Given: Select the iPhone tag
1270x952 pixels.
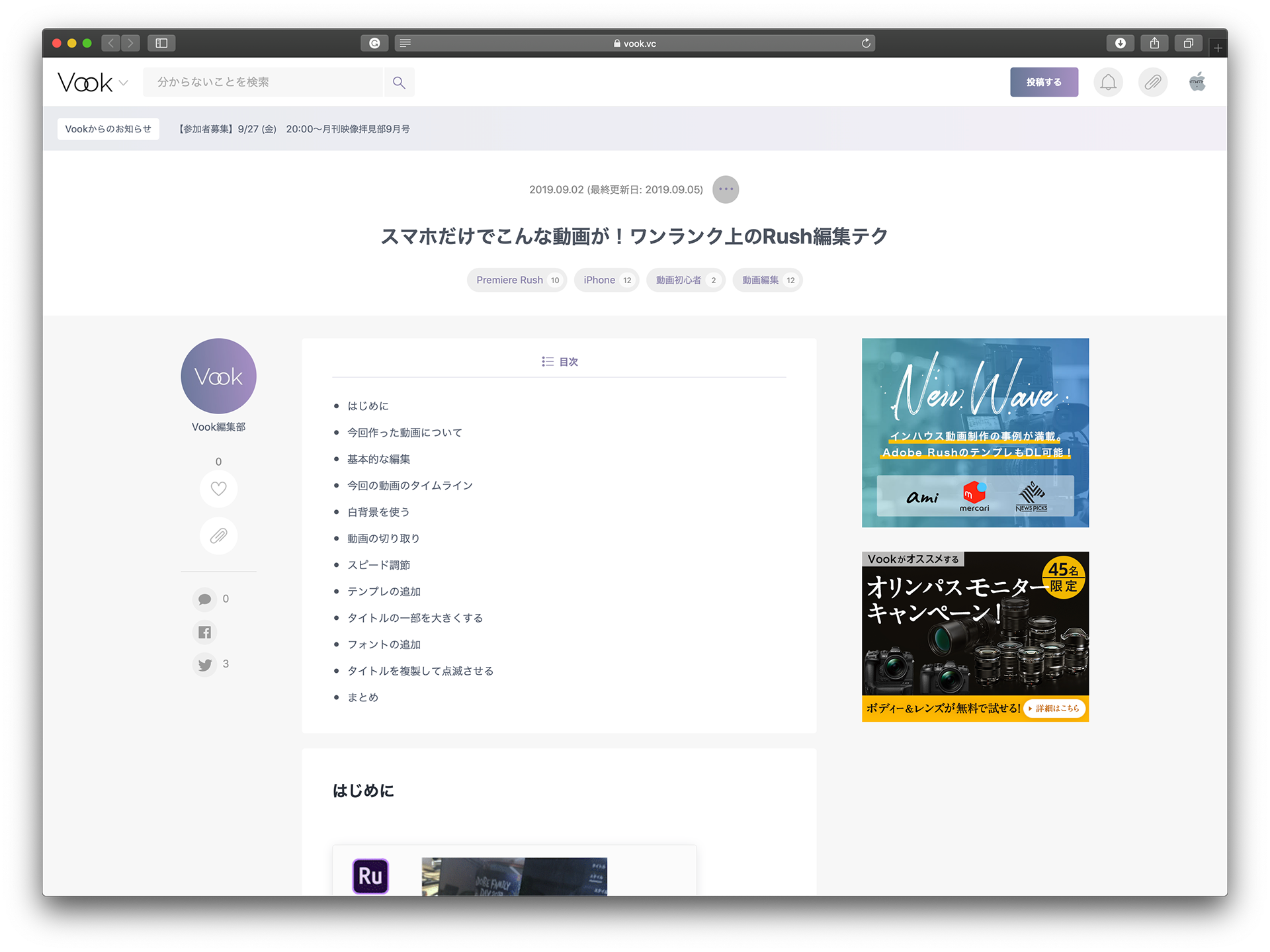Looking at the screenshot, I should 606,281.
